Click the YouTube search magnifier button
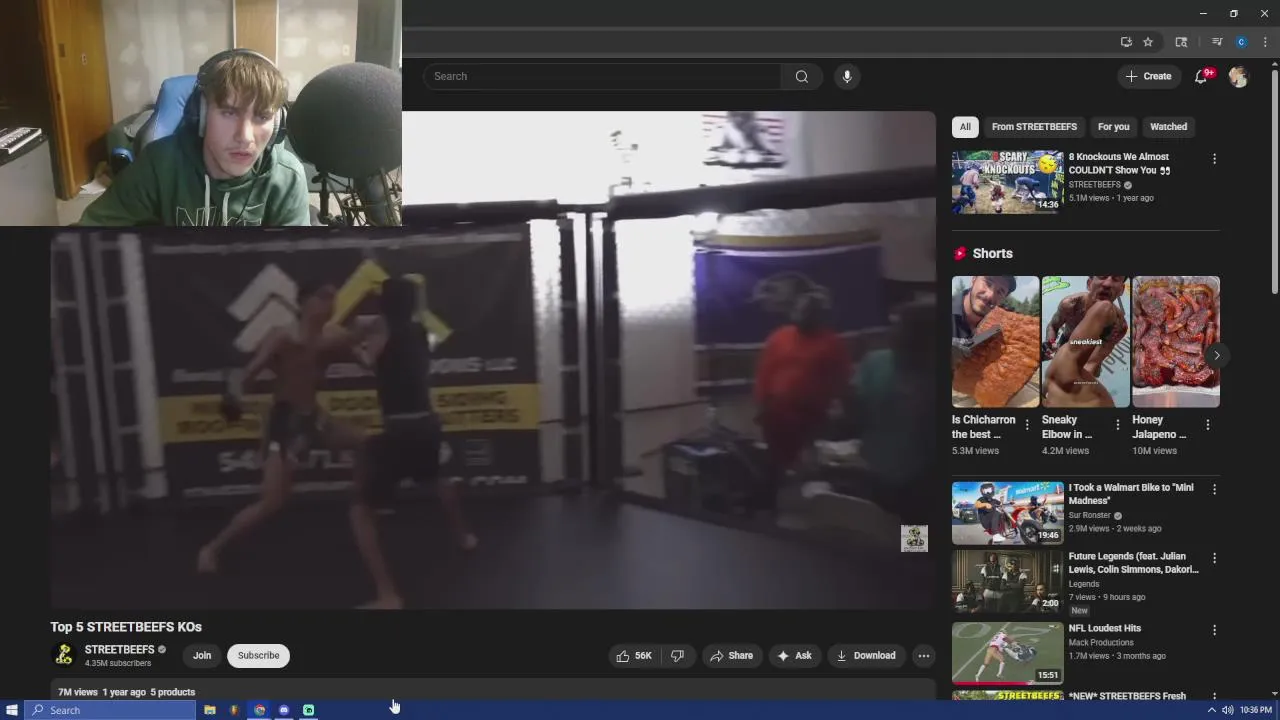The image size is (1280, 720). coord(801,76)
